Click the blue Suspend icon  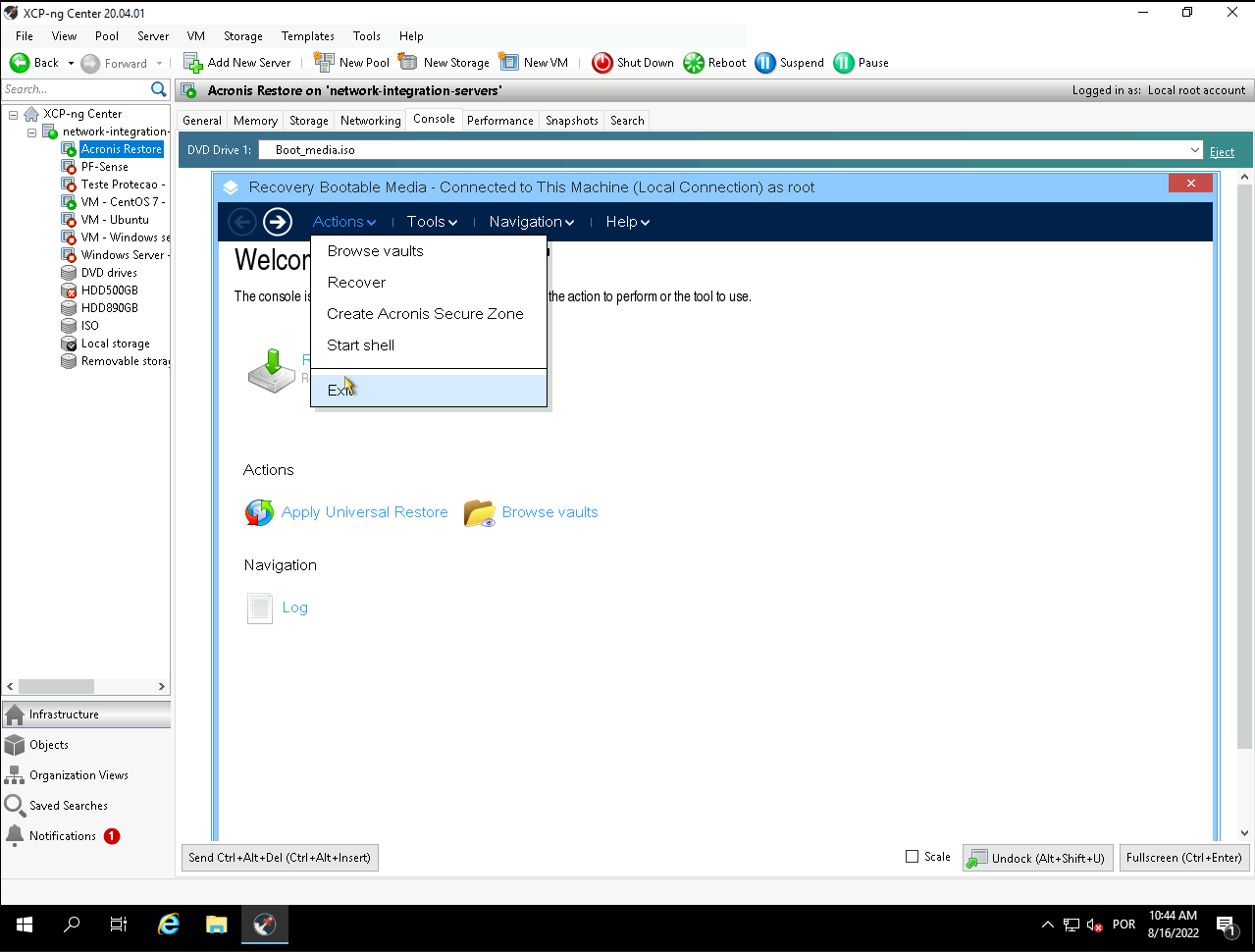coord(765,63)
